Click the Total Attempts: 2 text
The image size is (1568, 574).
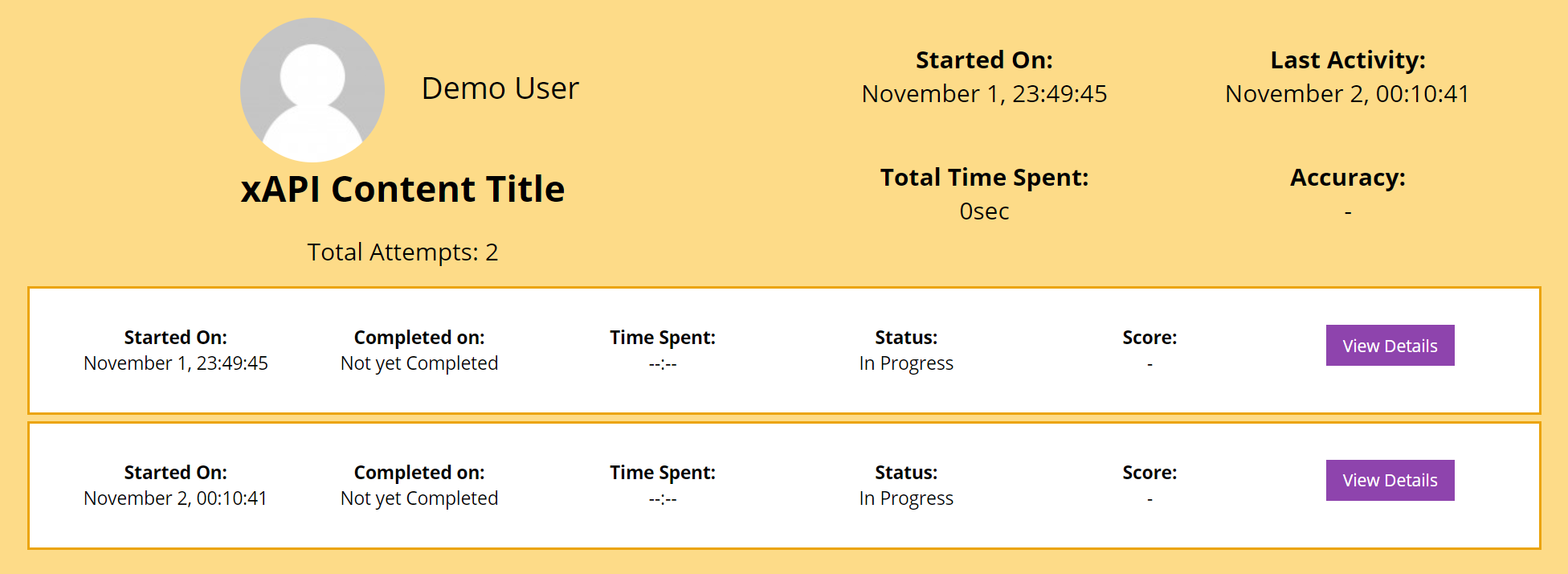tap(402, 252)
